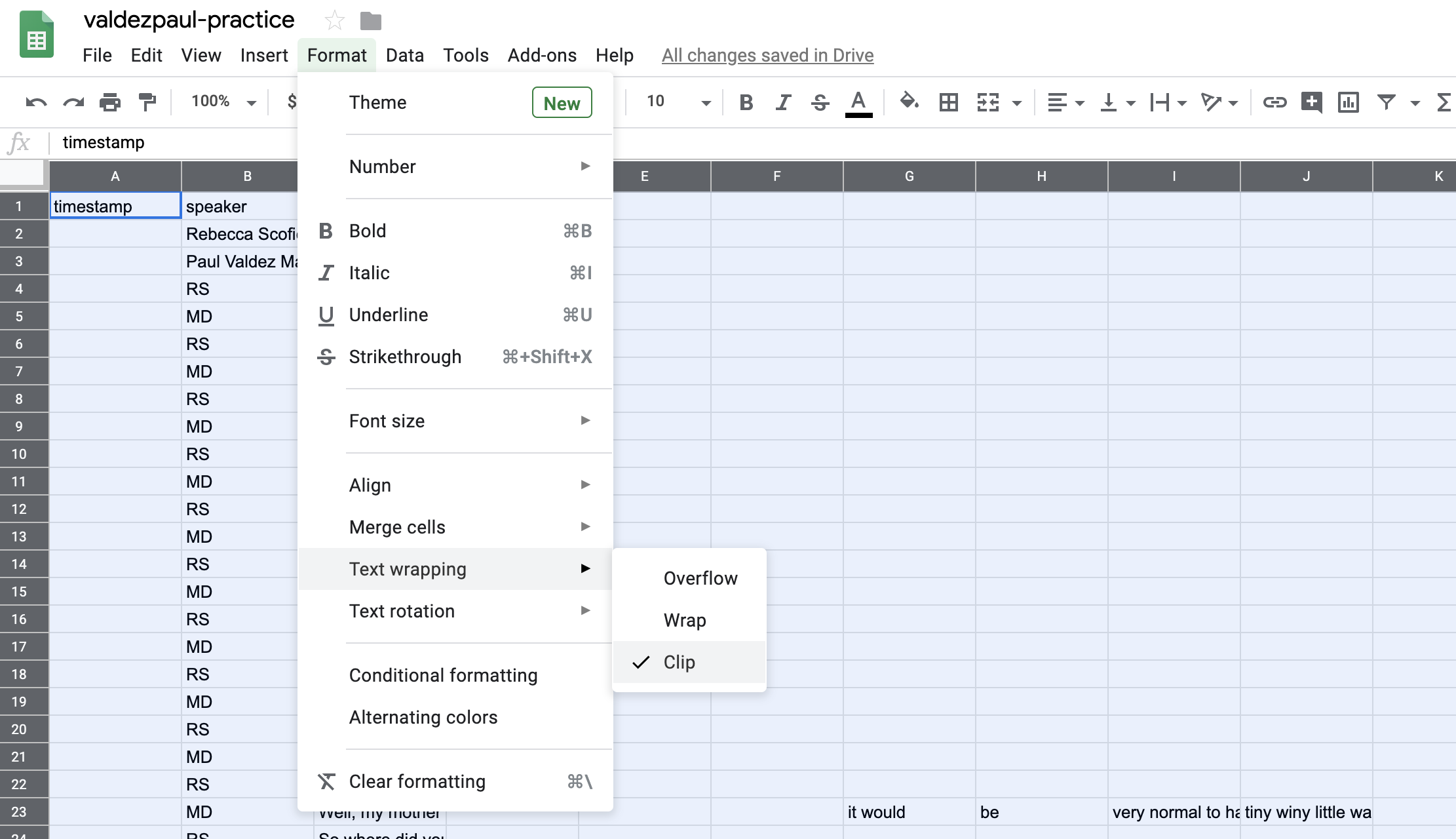Select Overflow text wrapping option
This screenshot has height=839, width=1456.
point(699,578)
